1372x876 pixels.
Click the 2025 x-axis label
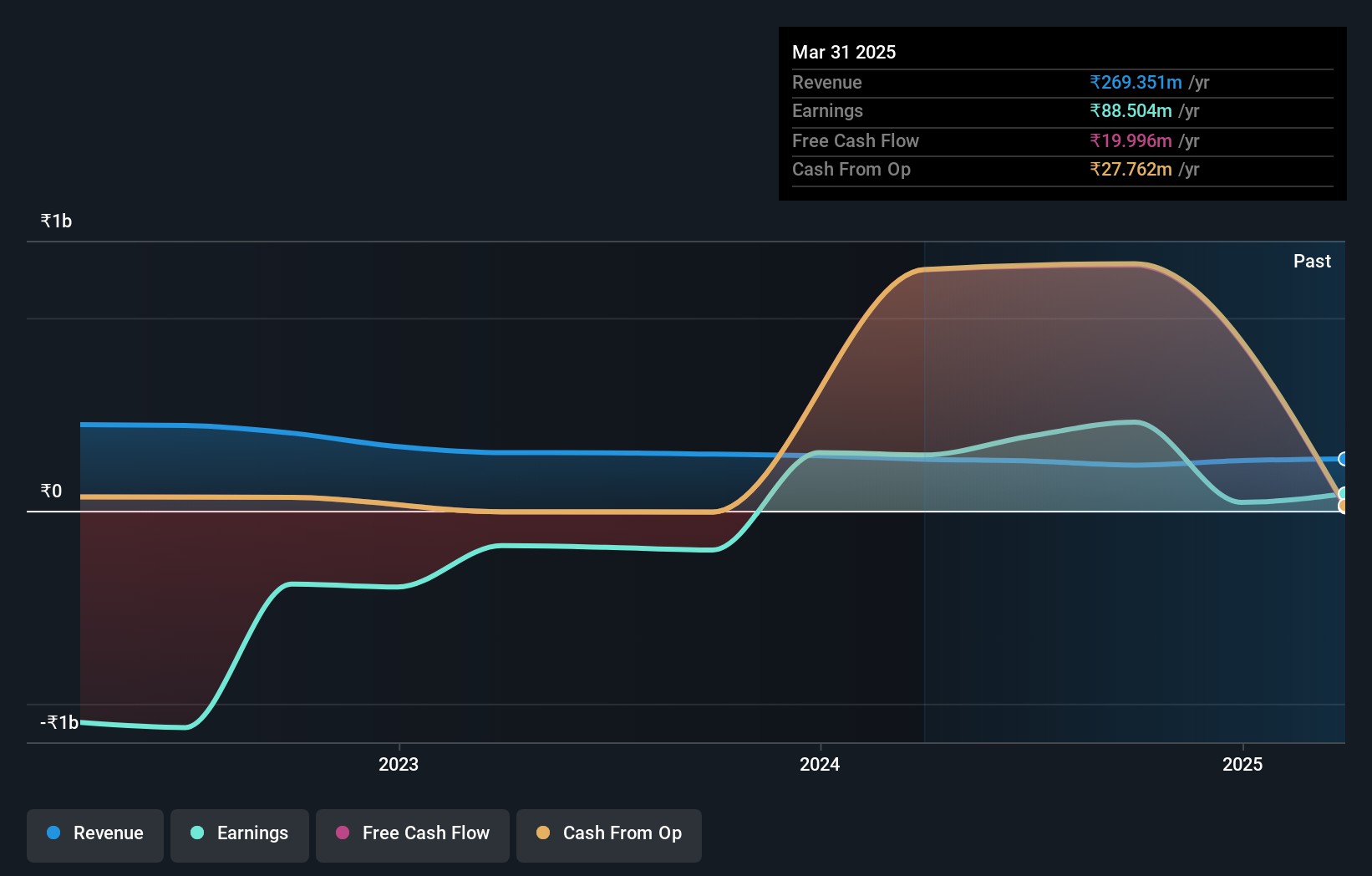coord(1242,764)
